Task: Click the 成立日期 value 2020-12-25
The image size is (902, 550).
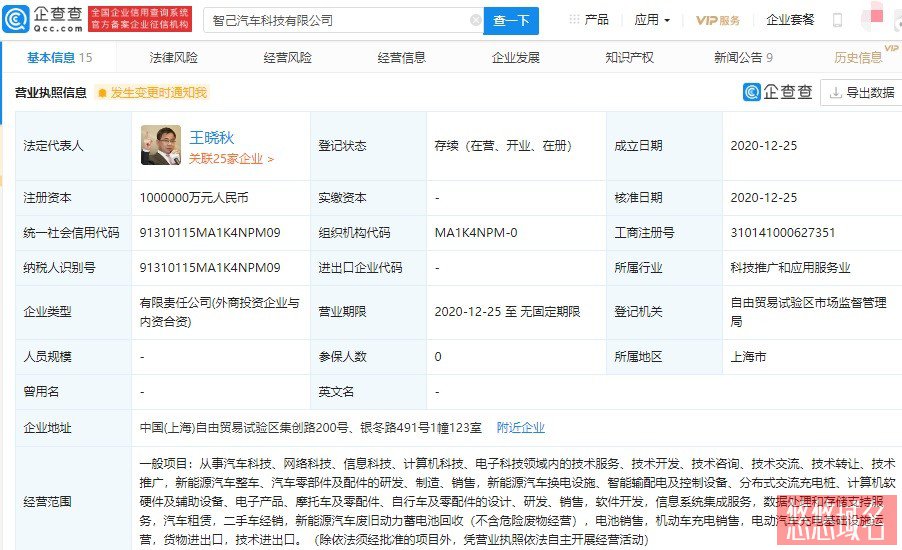Action: 763,146
